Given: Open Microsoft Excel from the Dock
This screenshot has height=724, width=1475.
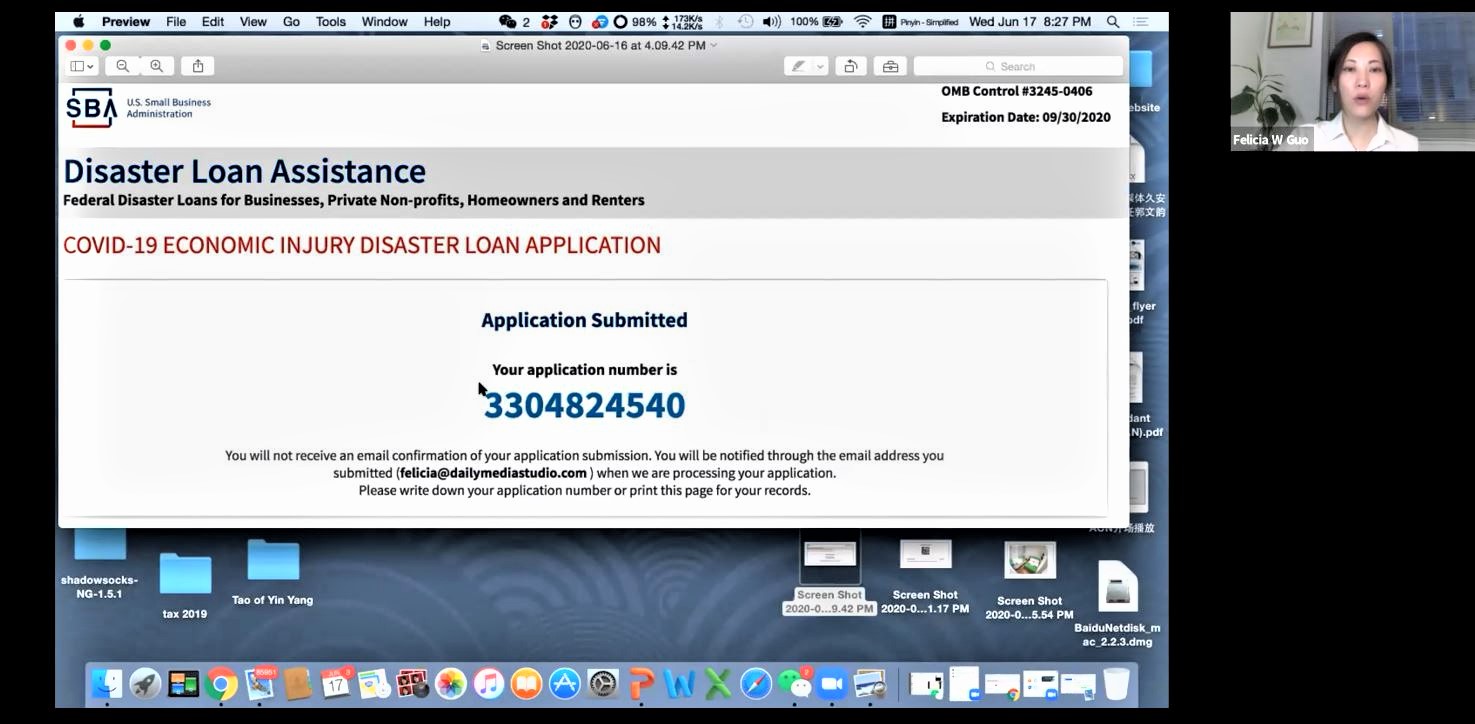Looking at the screenshot, I should tap(717, 684).
